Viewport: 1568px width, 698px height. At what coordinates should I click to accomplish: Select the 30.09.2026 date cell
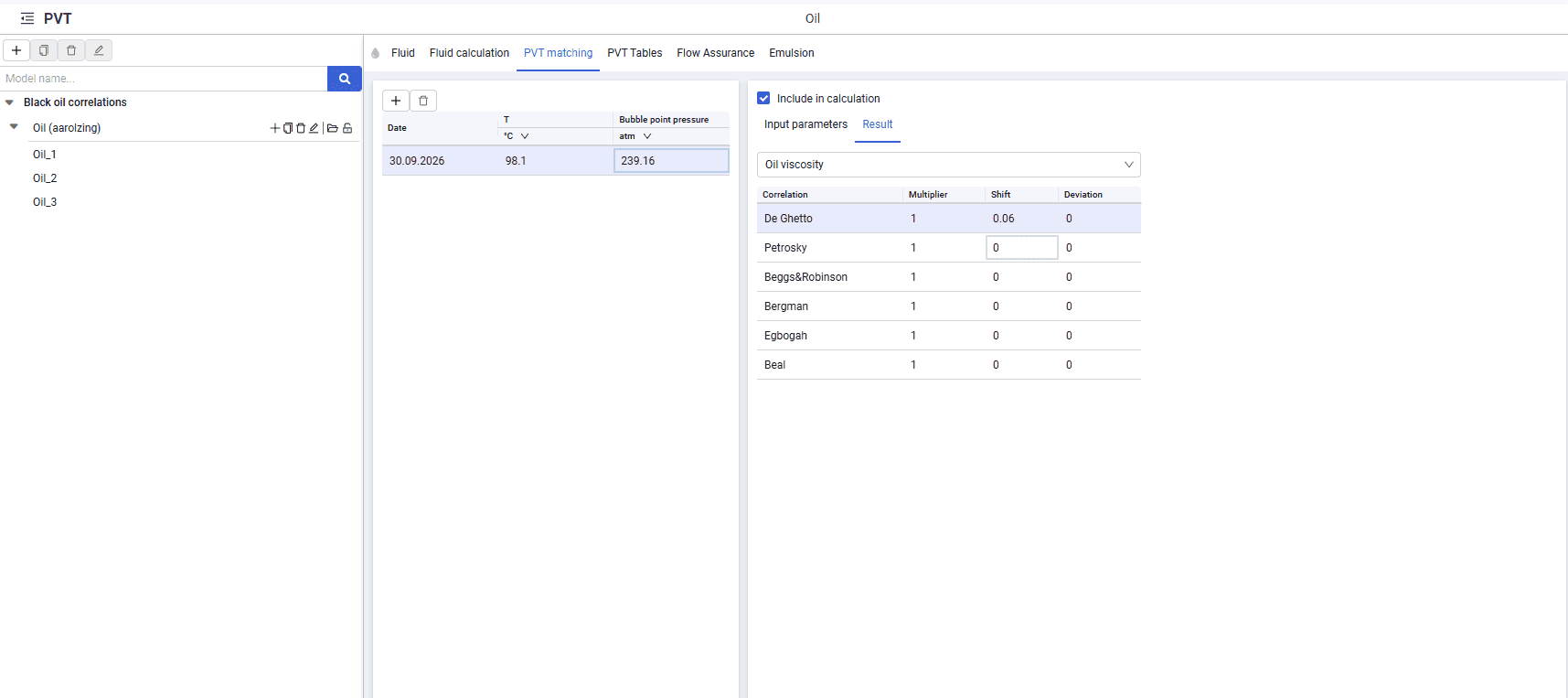pyautogui.click(x=440, y=161)
